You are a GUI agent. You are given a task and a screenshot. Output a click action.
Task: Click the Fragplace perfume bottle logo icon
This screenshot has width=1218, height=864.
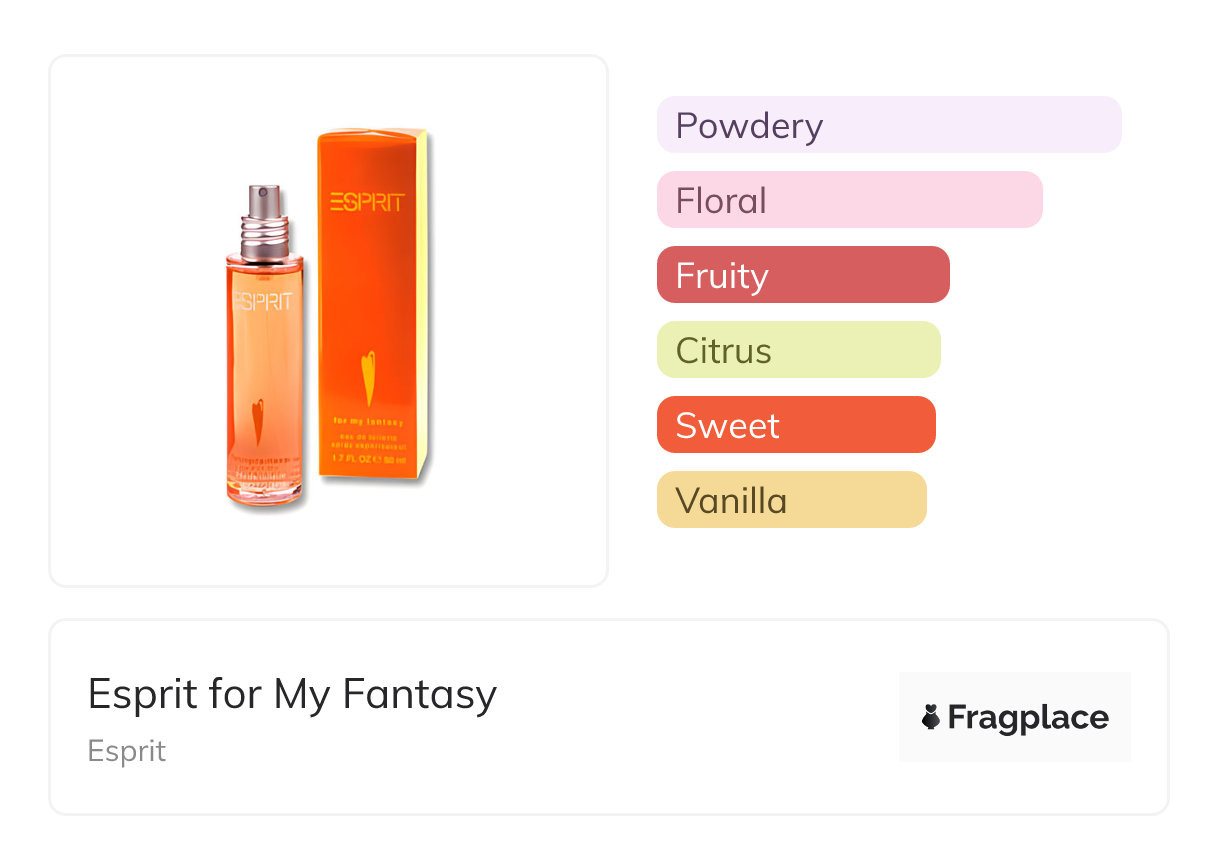[x=931, y=717]
